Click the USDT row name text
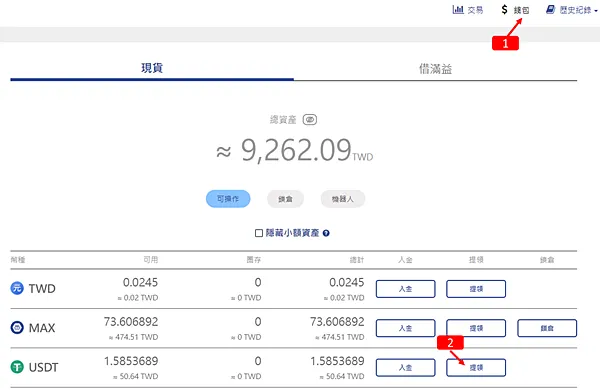 pyautogui.click(x=44, y=367)
